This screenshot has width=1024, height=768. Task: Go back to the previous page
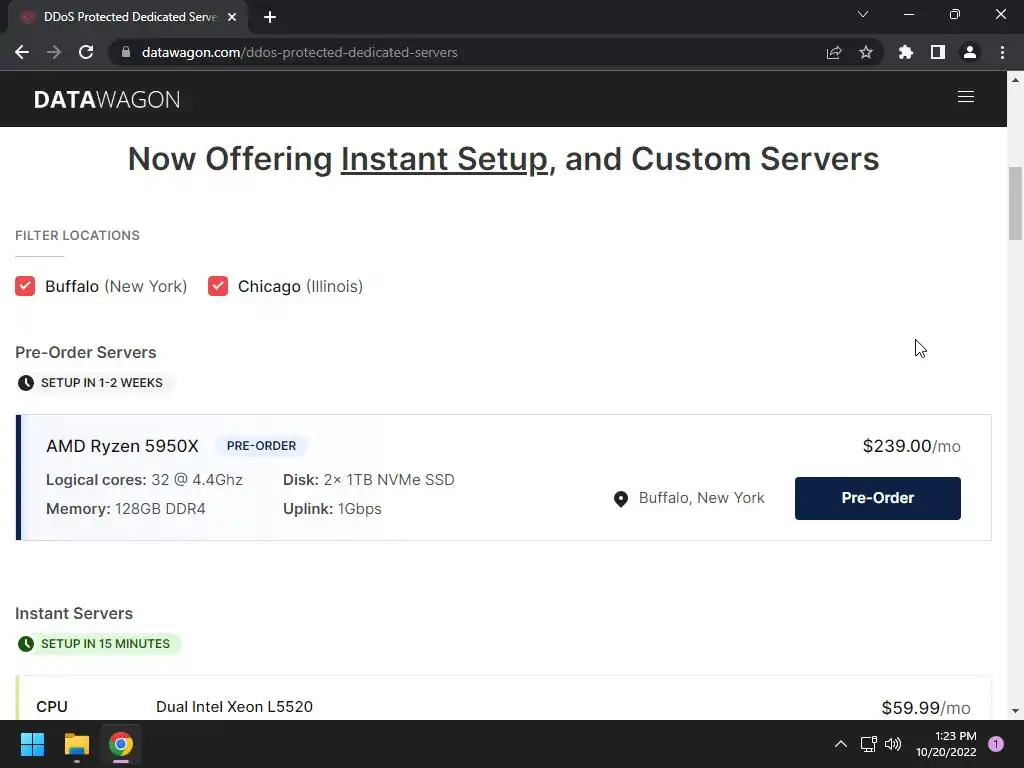pos(22,52)
